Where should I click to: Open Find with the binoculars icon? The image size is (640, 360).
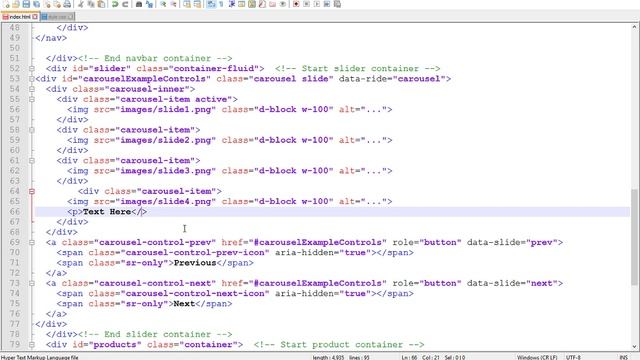click(139, 4)
